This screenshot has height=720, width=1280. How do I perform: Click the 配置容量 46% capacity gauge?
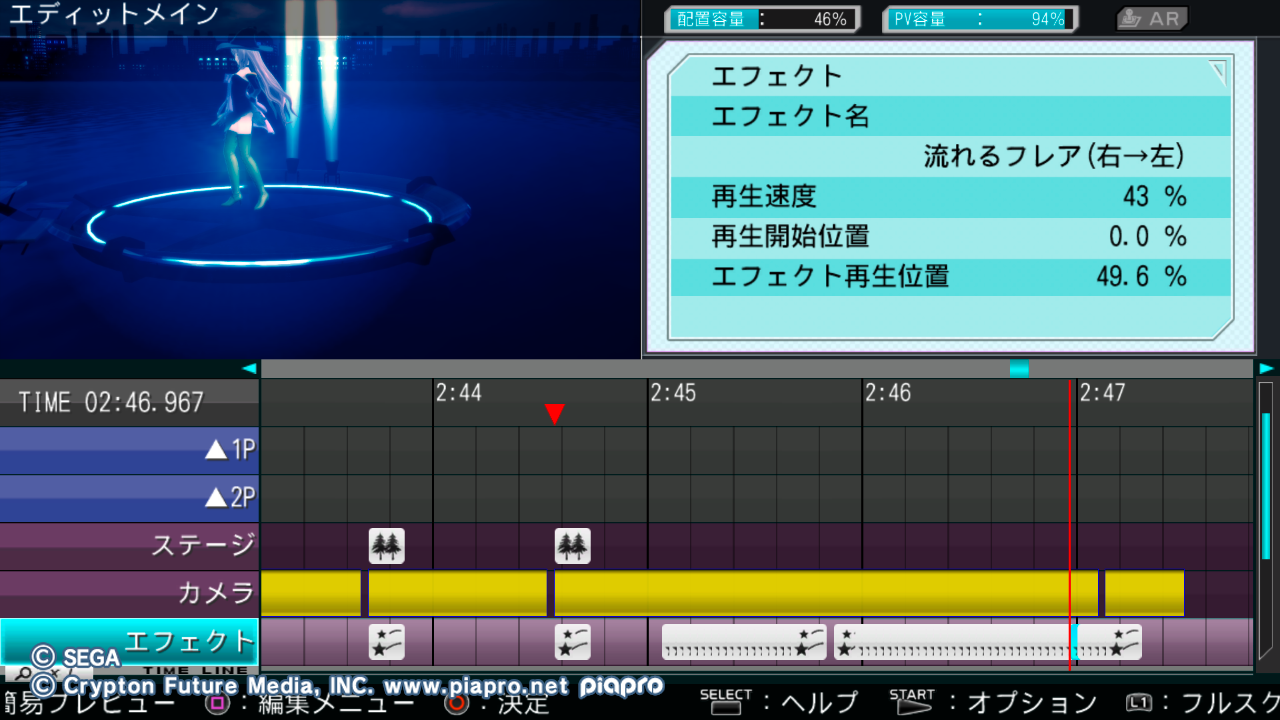click(x=764, y=19)
